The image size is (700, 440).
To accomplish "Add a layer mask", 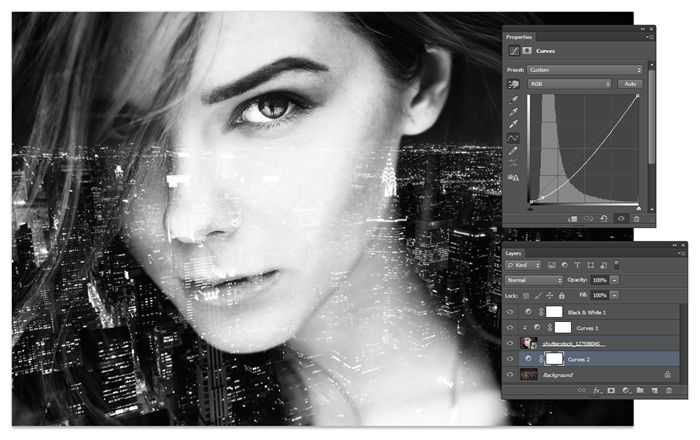I will 611,390.
